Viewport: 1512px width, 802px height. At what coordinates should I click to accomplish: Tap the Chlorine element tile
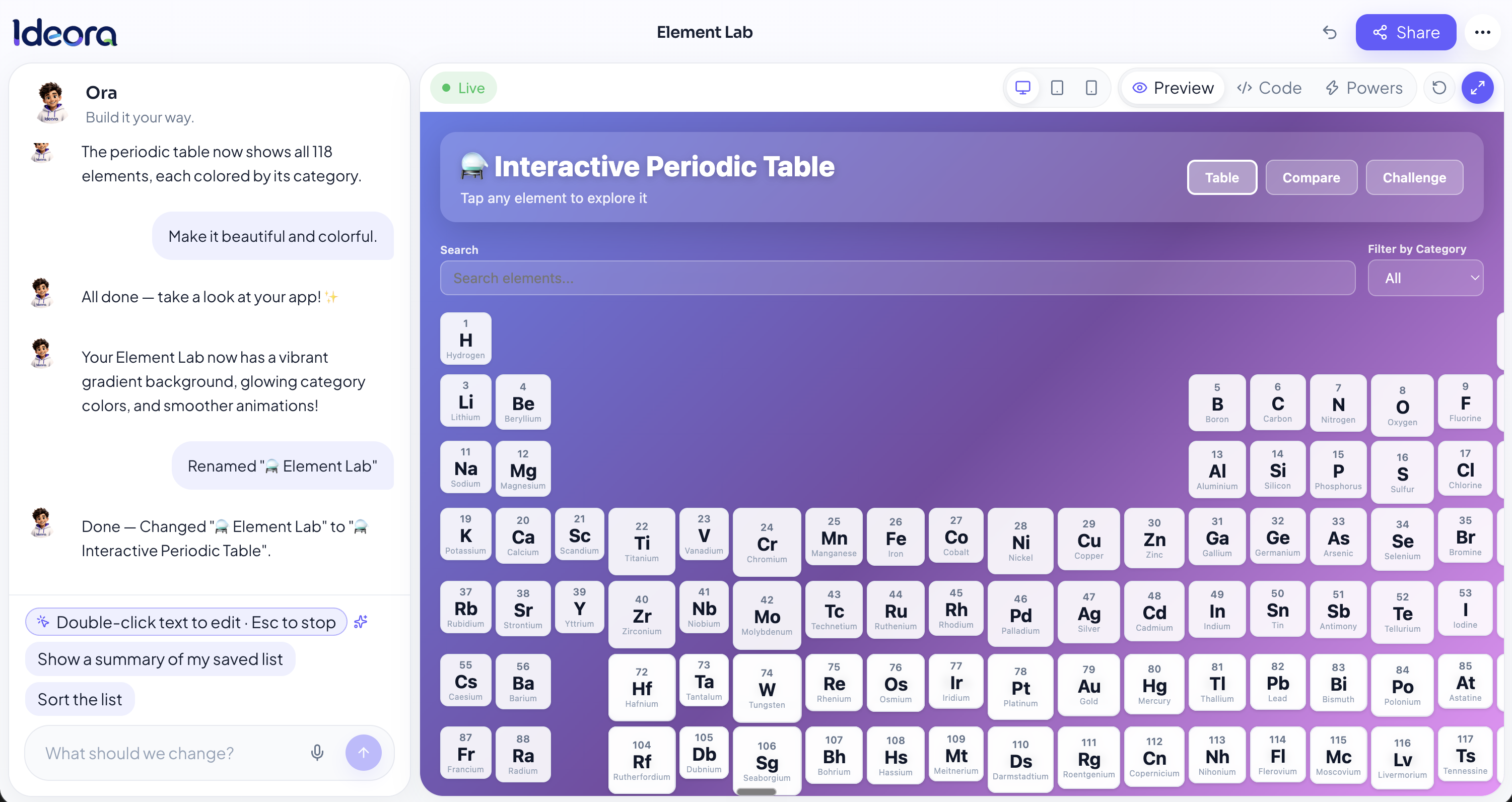click(x=1465, y=469)
